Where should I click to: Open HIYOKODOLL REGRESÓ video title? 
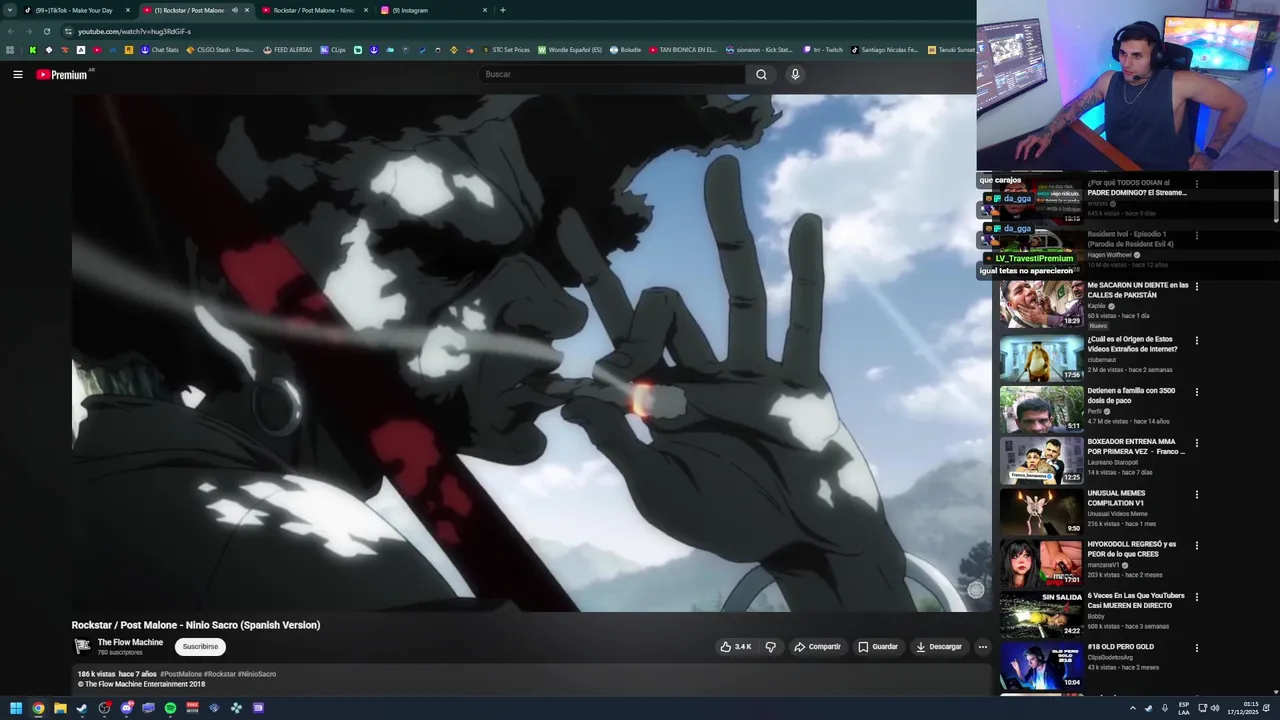tap(1131, 549)
